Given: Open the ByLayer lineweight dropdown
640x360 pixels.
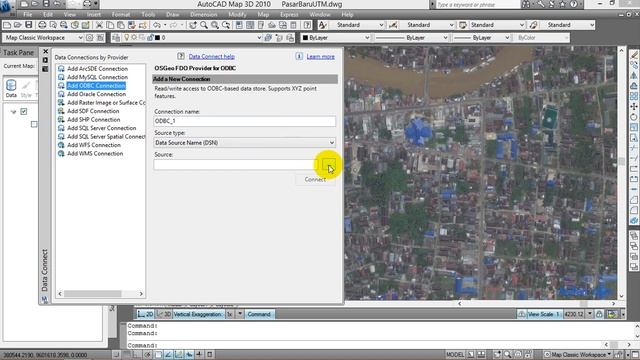Looking at the screenshot, I should pyautogui.click(x=507, y=38).
